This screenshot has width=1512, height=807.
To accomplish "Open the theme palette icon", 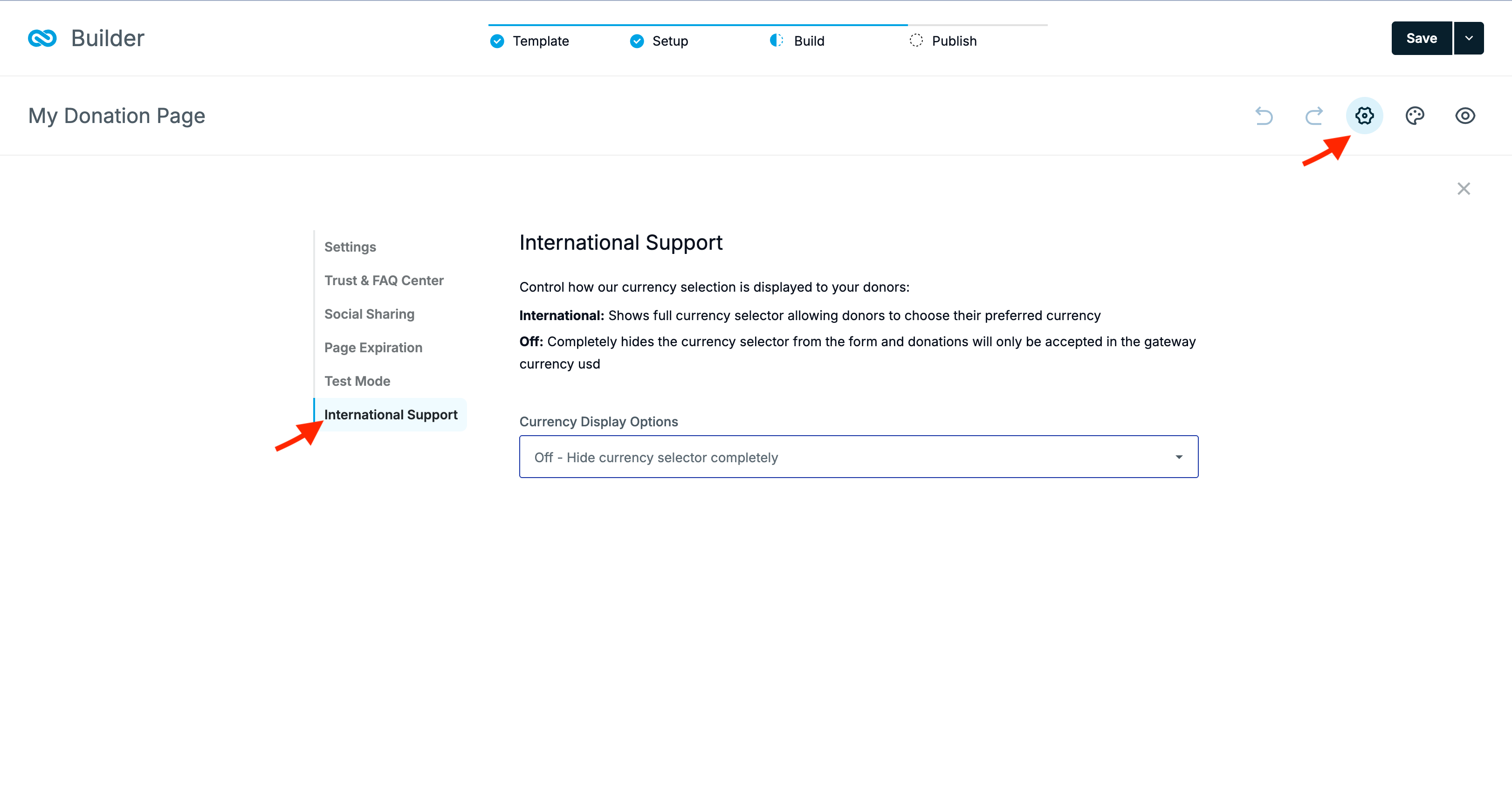I will (x=1415, y=116).
